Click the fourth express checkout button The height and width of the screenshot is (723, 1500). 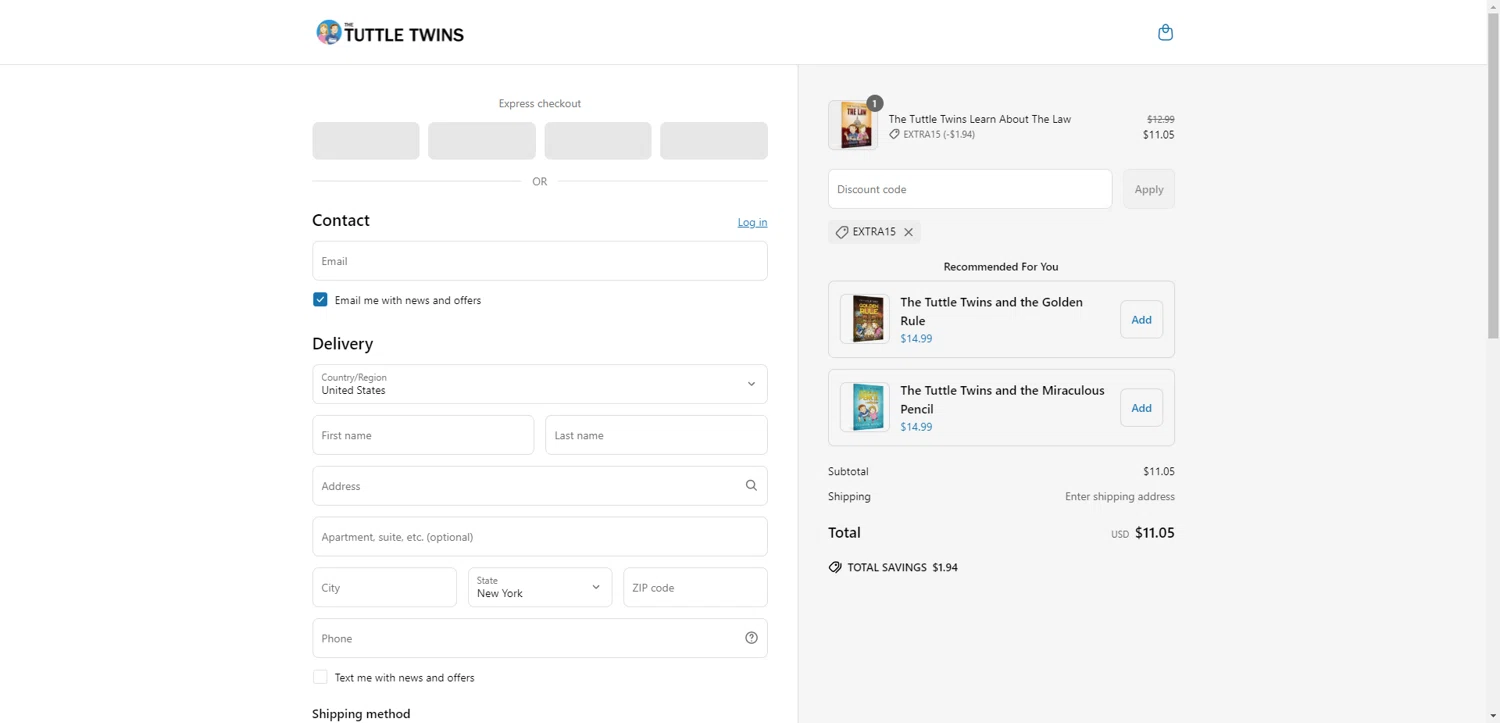click(x=714, y=141)
